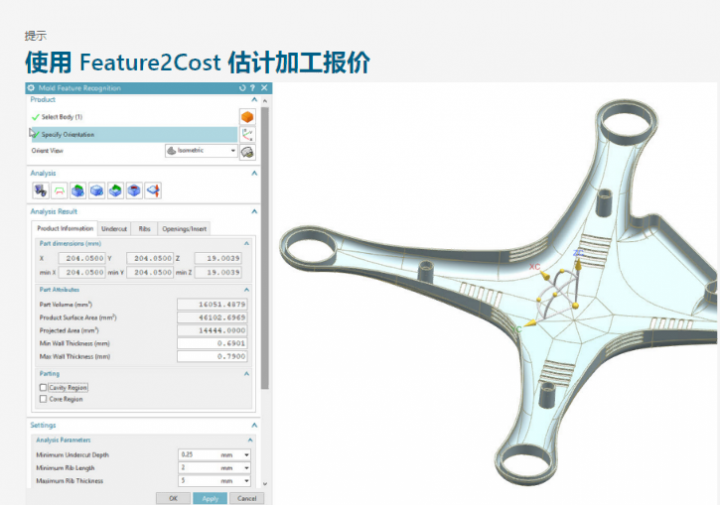Click the 'Orient View' label

pos(47,151)
